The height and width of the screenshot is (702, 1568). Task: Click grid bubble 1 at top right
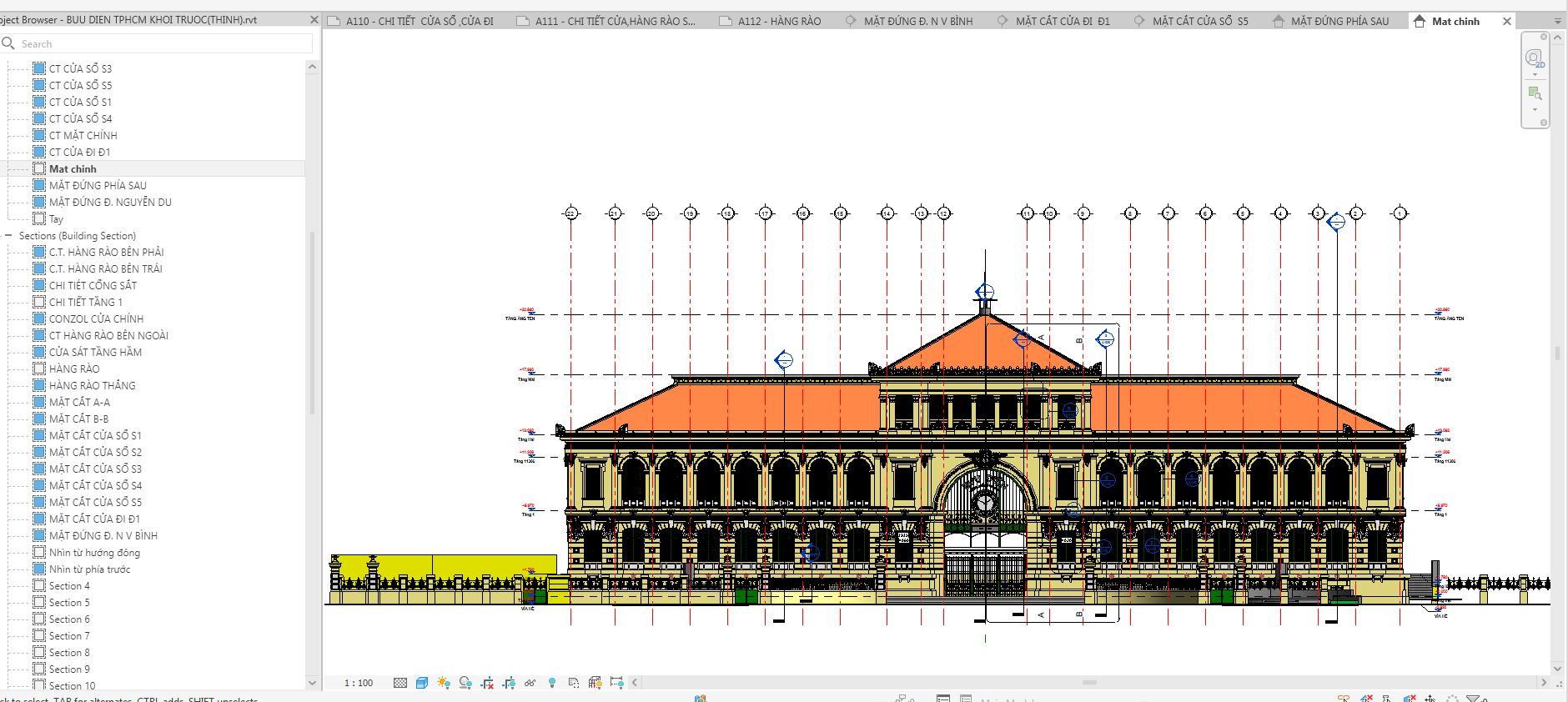(1400, 213)
